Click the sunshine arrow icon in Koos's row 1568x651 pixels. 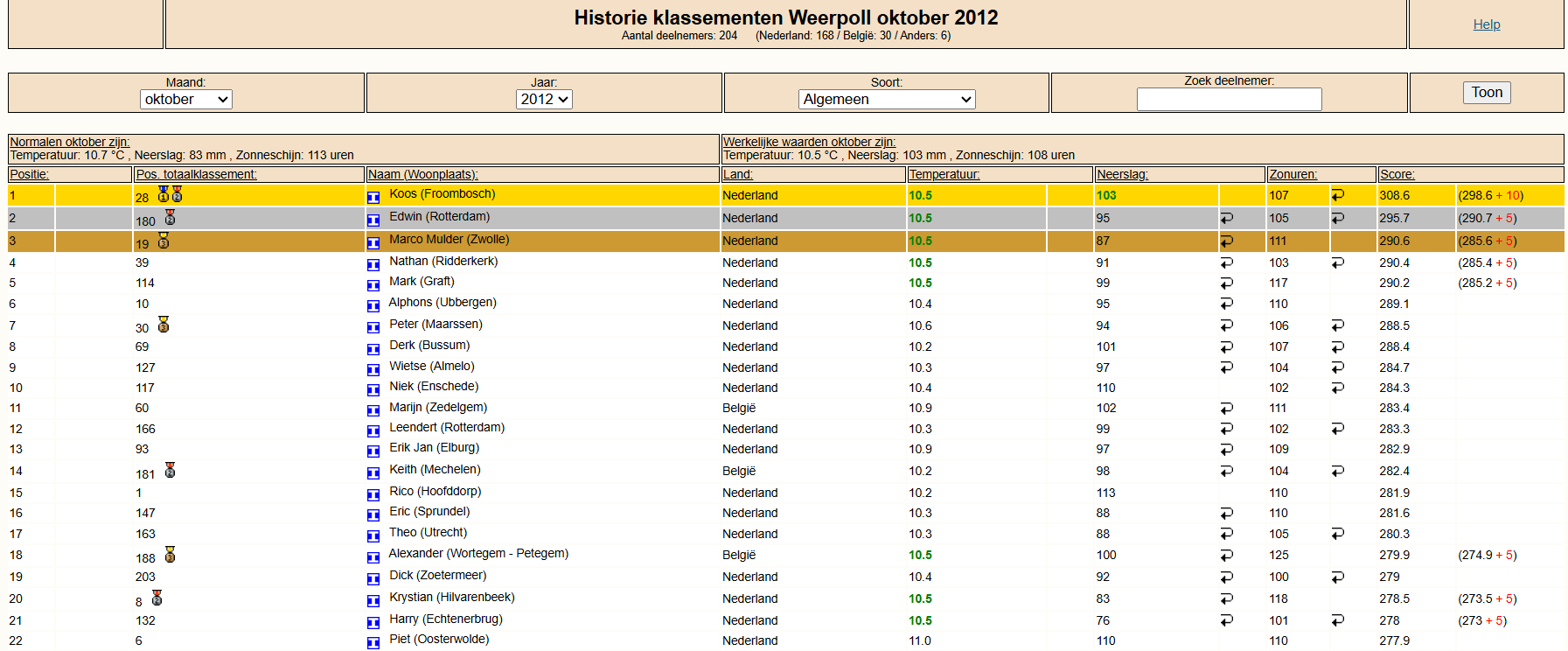point(1337,195)
